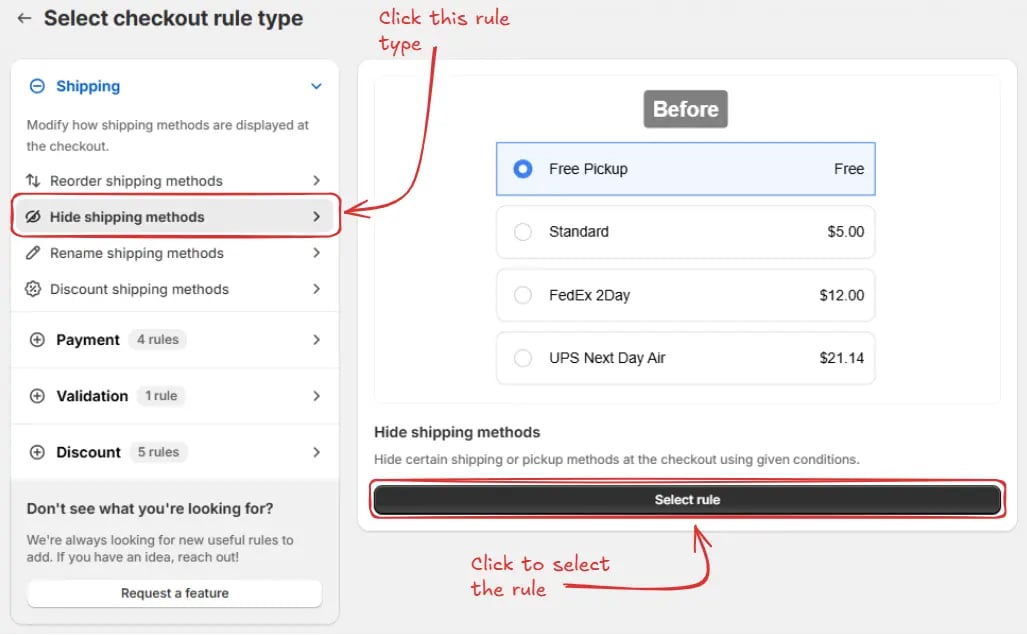This screenshot has width=1027, height=635.
Task: Pick the UPS Next Day Air radio
Action: coord(523,358)
